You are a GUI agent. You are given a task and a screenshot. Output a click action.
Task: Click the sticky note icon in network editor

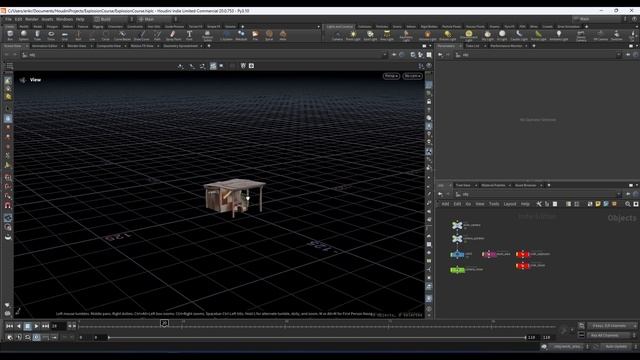[598, 204]
